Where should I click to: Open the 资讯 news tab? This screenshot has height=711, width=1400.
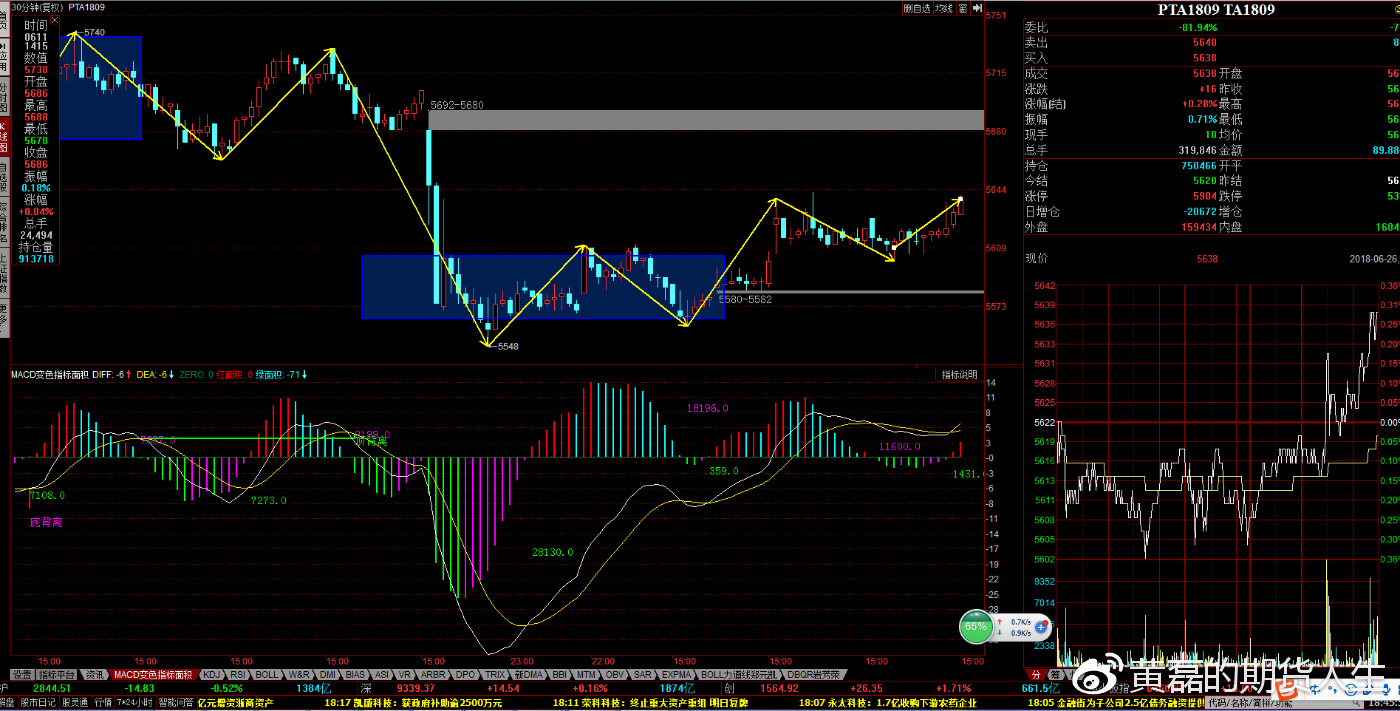(x=94, y=675)
